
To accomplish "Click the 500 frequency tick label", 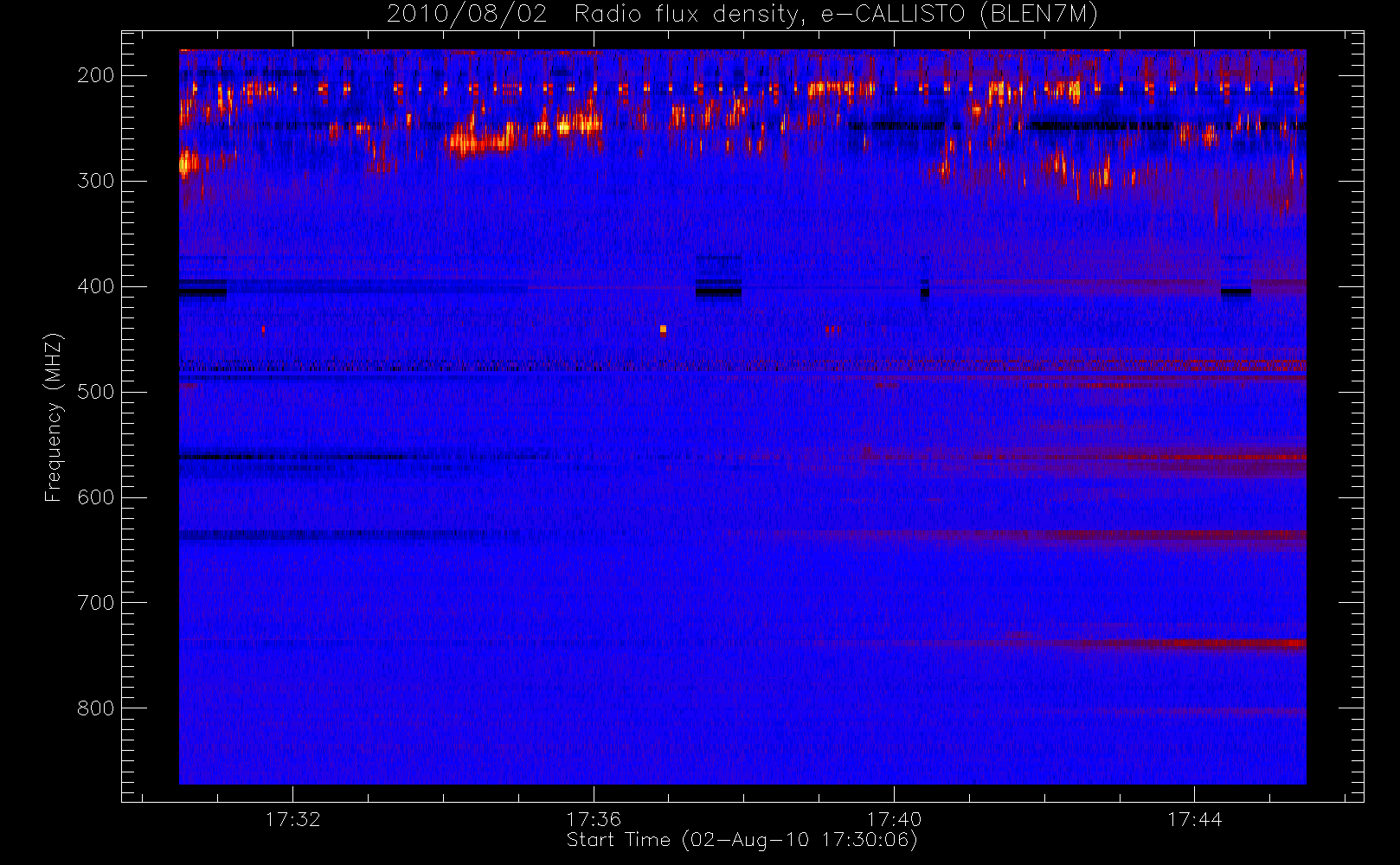I will (96, 392).
